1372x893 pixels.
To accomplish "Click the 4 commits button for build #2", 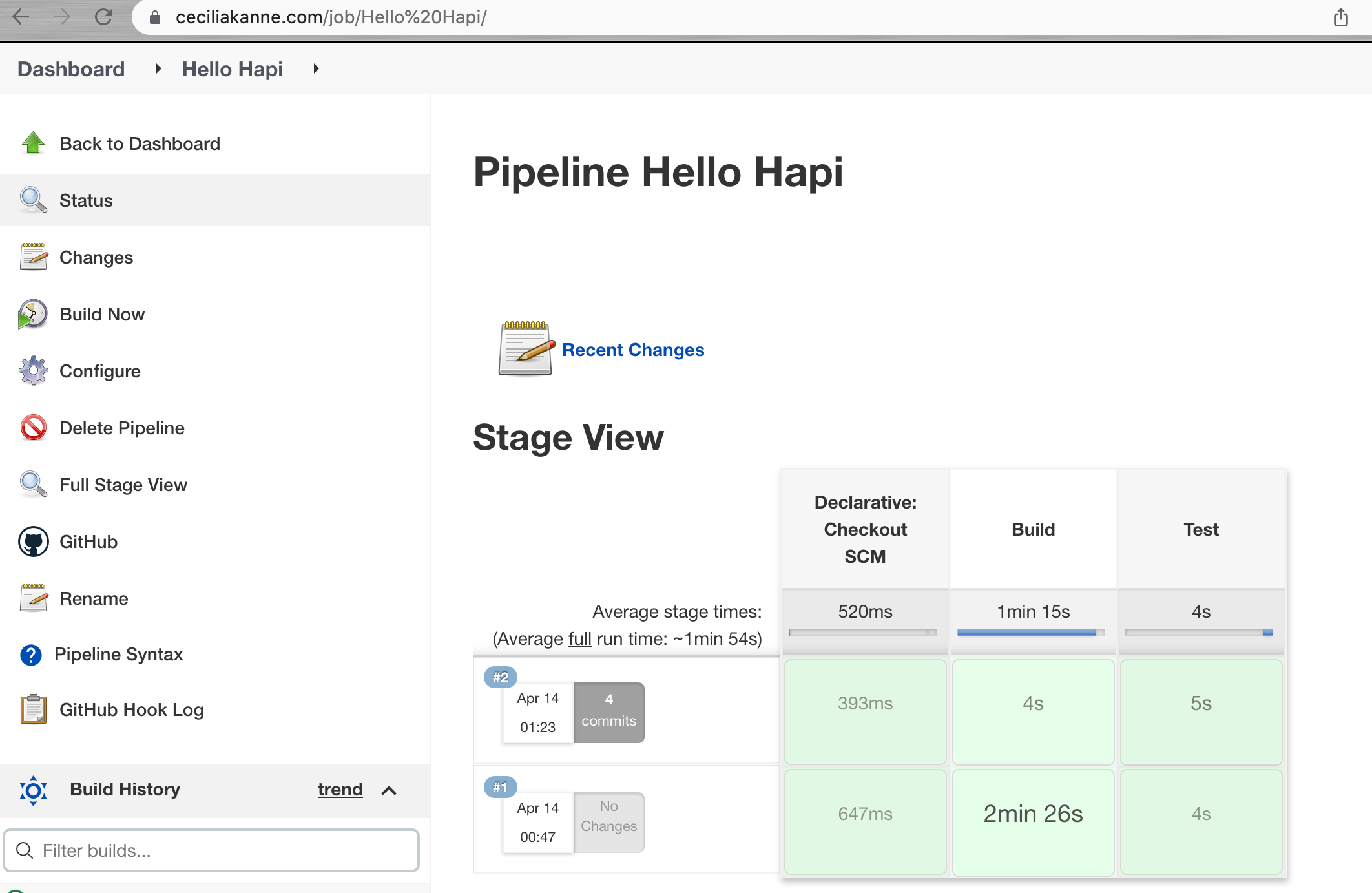I will pyautogui.click(x=608, y=711).
